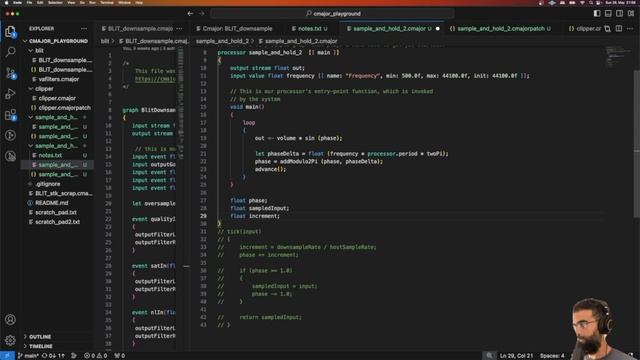Click the ports forwarded status item
640x360 pixels.
pos(120,356)
